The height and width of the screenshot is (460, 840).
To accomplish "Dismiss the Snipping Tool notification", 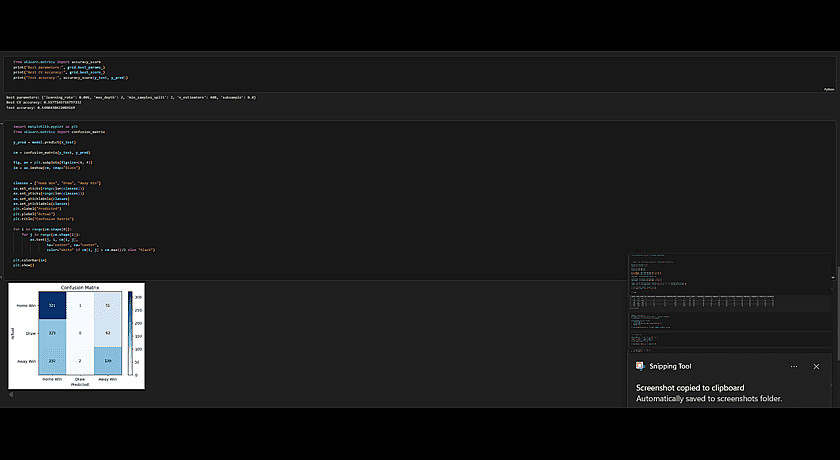I will coord(816,367).
